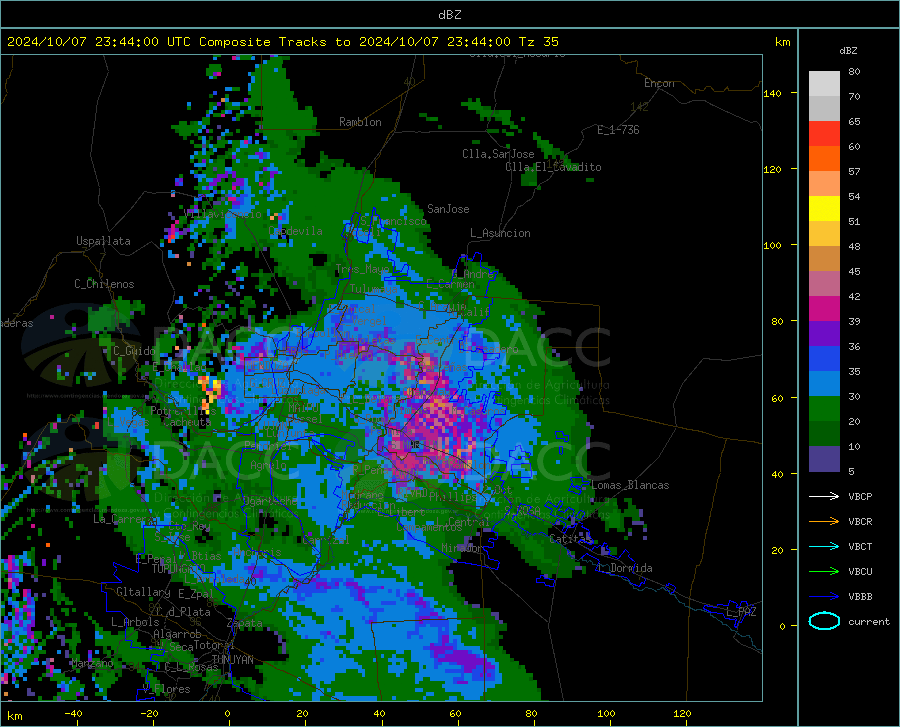Click the green VBCU arrow legend icon
The height and width of the screenshot is (727, 900).
click(824, 571)
